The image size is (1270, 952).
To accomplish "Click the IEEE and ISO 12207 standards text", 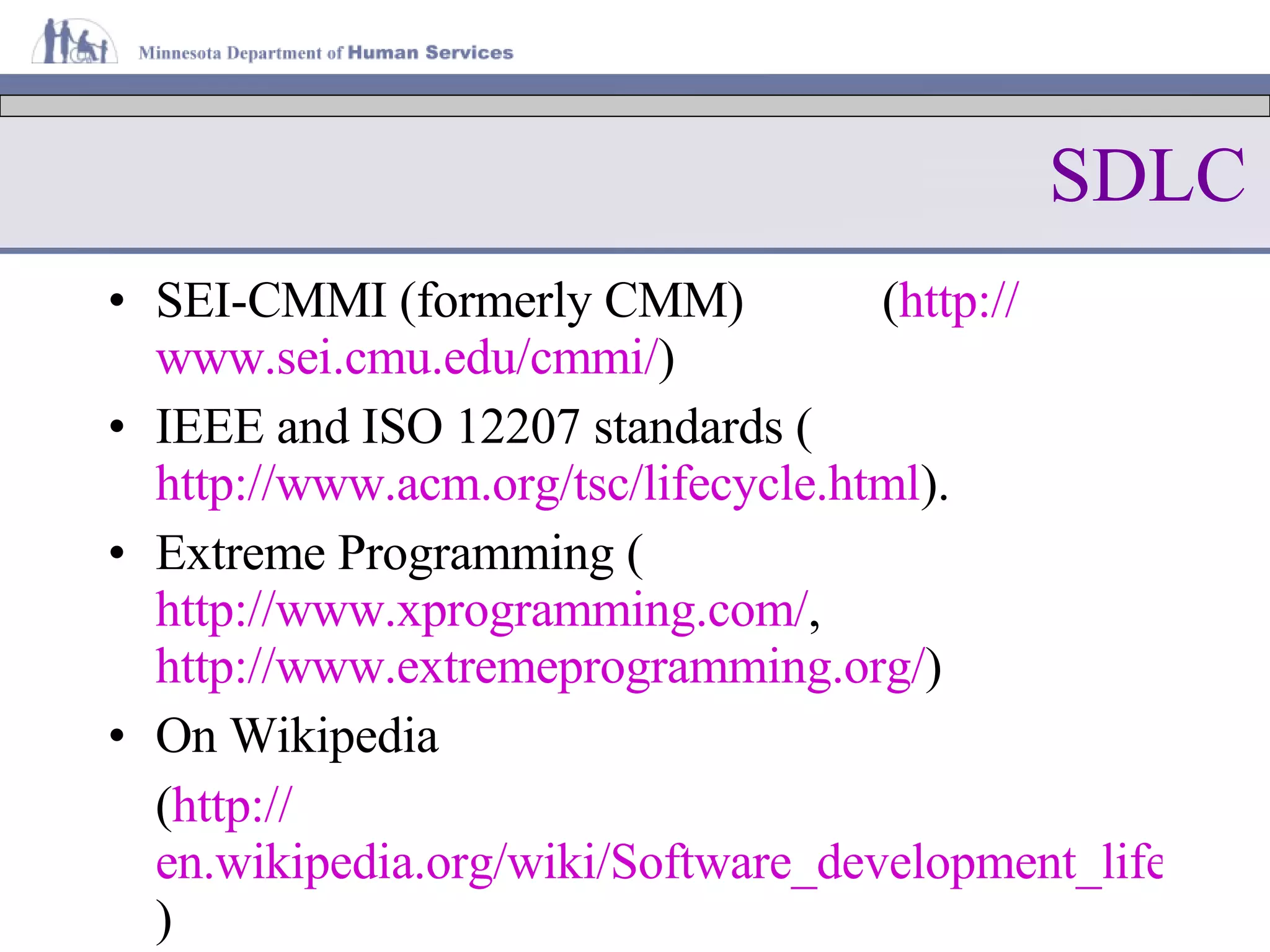I will [x=469, y=427].
